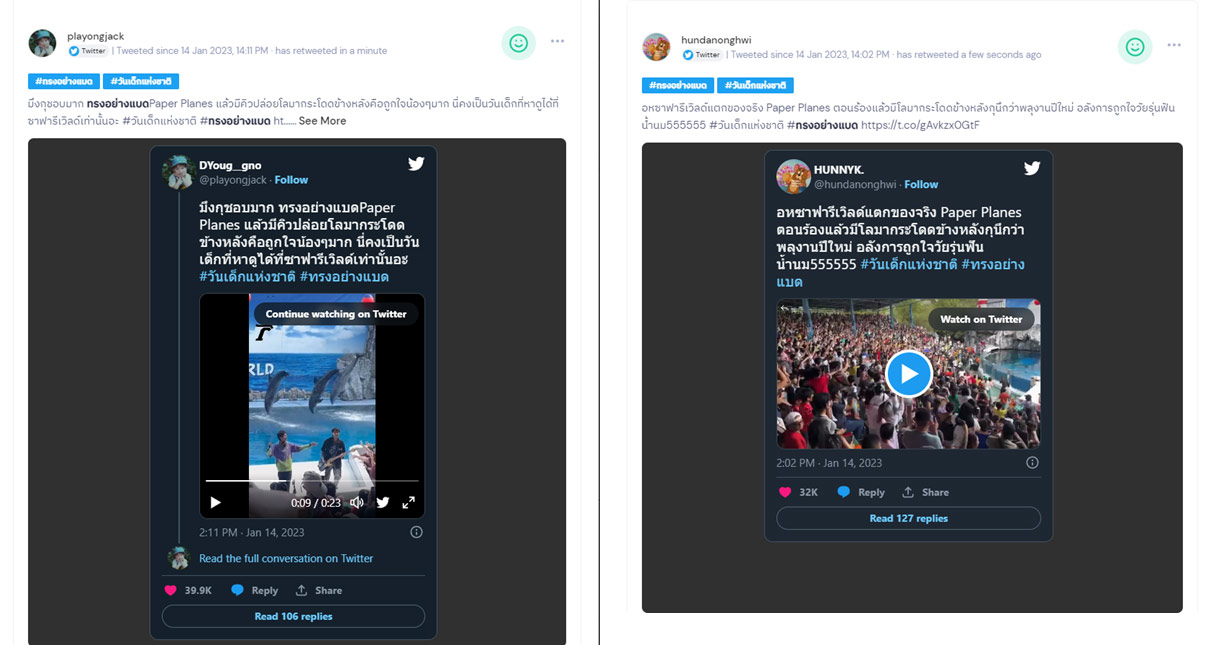This screenshot has width=1214, height=645.
Task: Open the info icon beside 2:02 PM timestamp
Action: point(1032,463)
